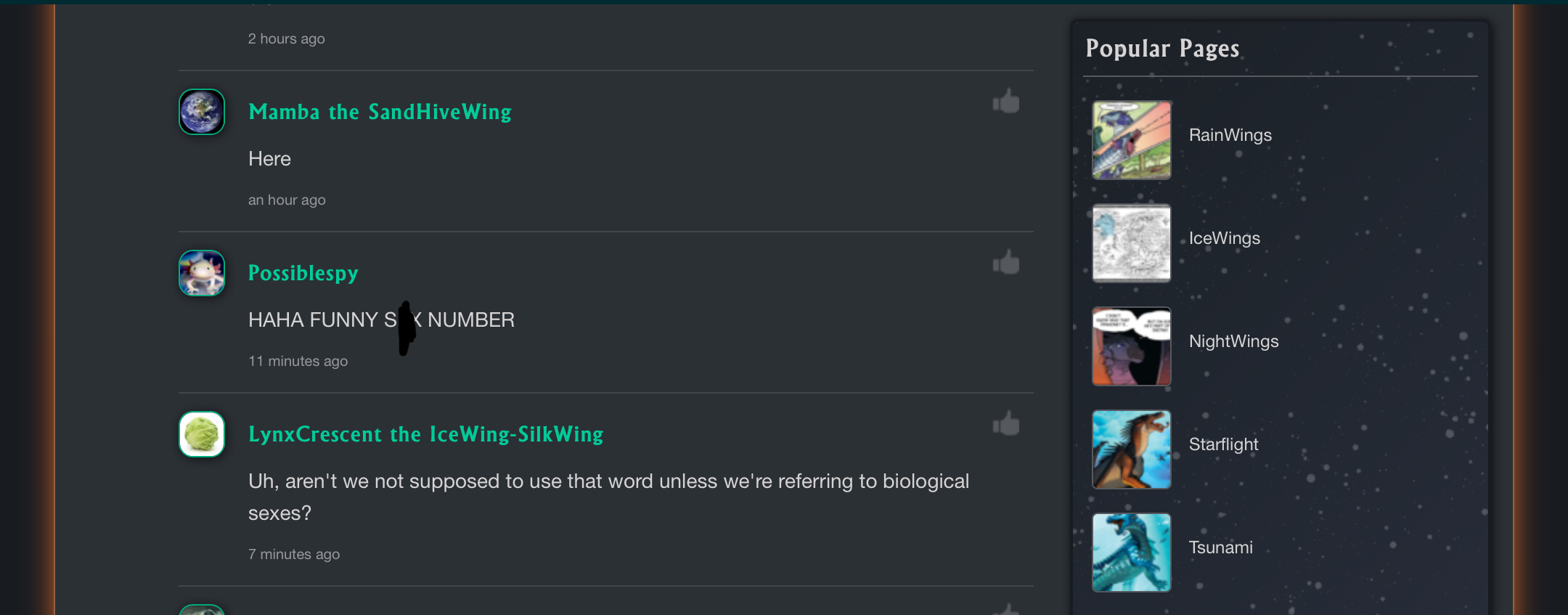Image resolution: width=1568 pixels, height=615 pixels.
Task: Go to the RainWings popular page
Action: coord(1230,135)
